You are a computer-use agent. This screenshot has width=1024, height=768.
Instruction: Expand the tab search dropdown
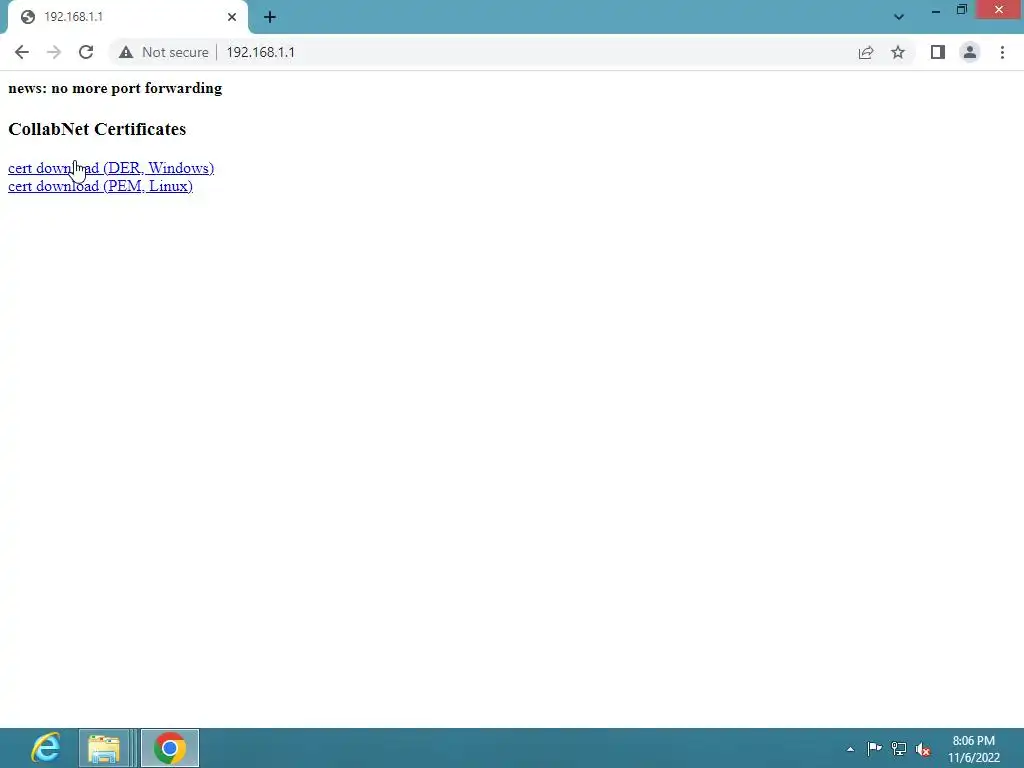click(899, 17)
